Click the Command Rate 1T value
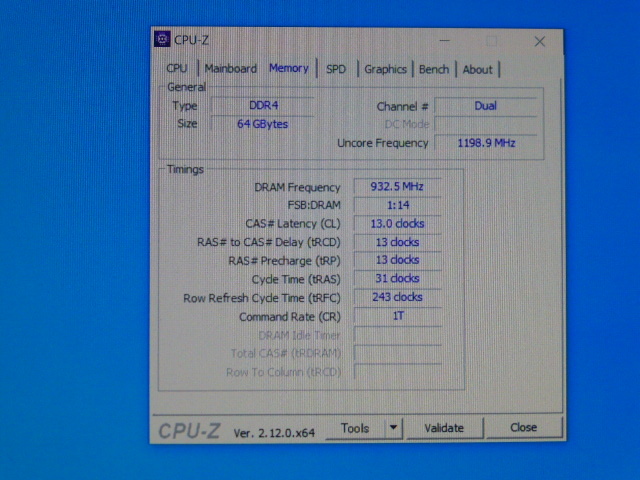Viewport: 640px width, 480px height. click(x=397, y=316)
